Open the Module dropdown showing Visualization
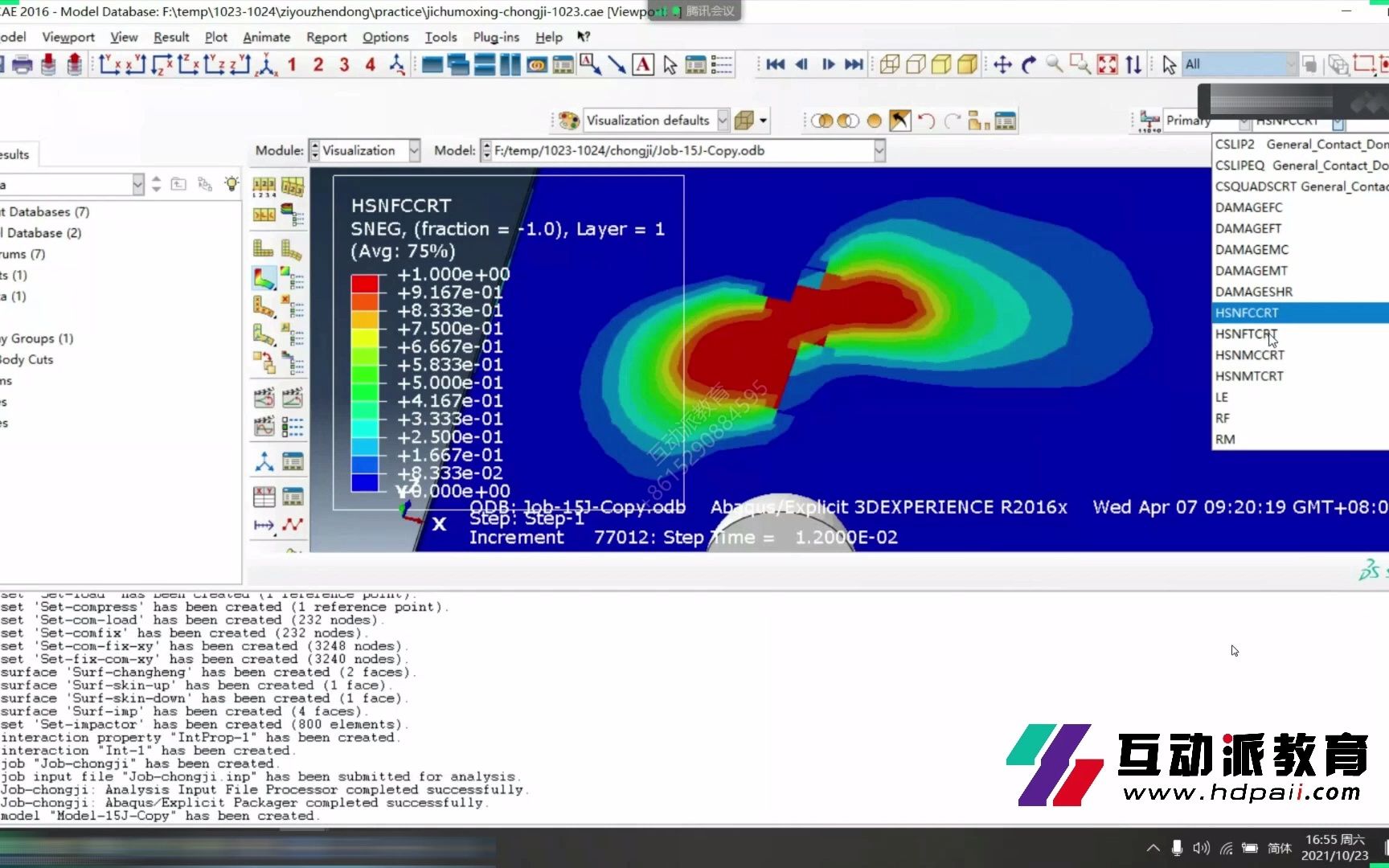Viewport: 1389px width, 868px height. point(414,150)
